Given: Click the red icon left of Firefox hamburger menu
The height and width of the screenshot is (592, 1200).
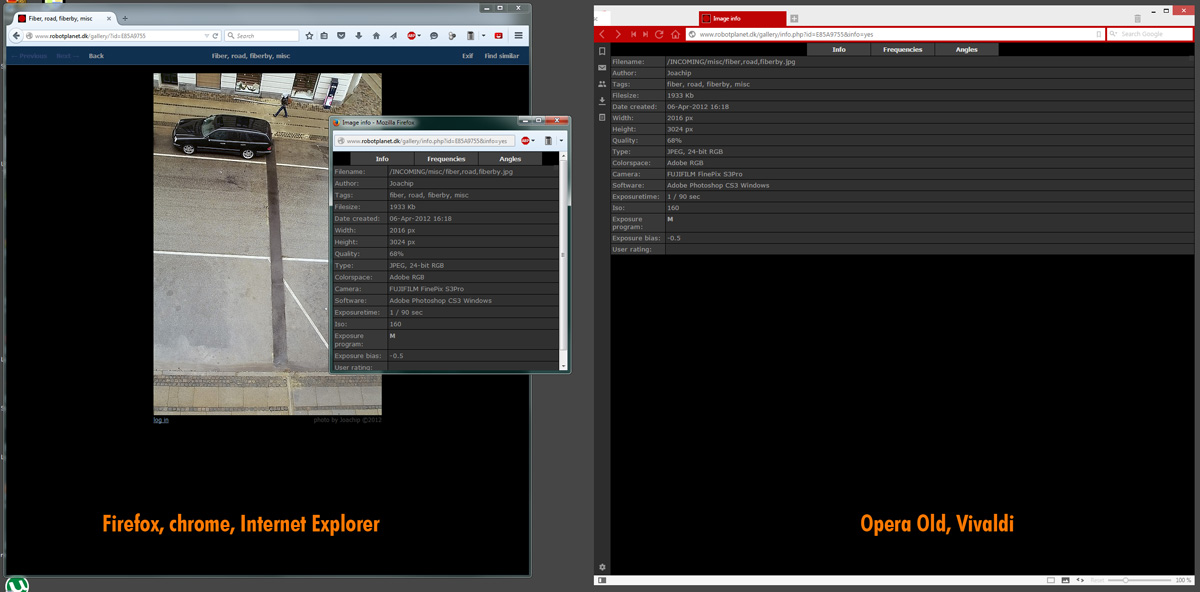Looking at the screenshot, I should (x=498, y=36).
